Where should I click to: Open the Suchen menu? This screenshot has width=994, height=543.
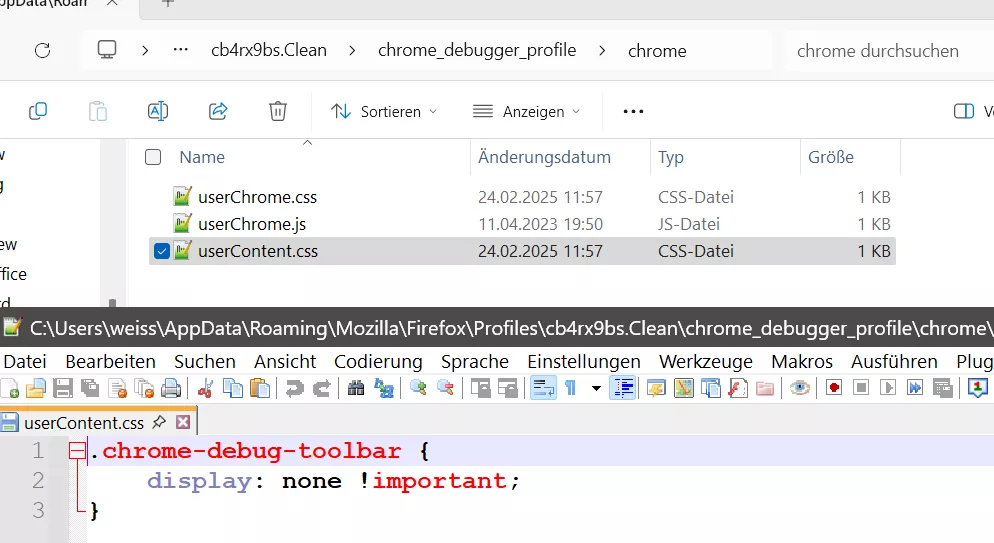(205, 361)
